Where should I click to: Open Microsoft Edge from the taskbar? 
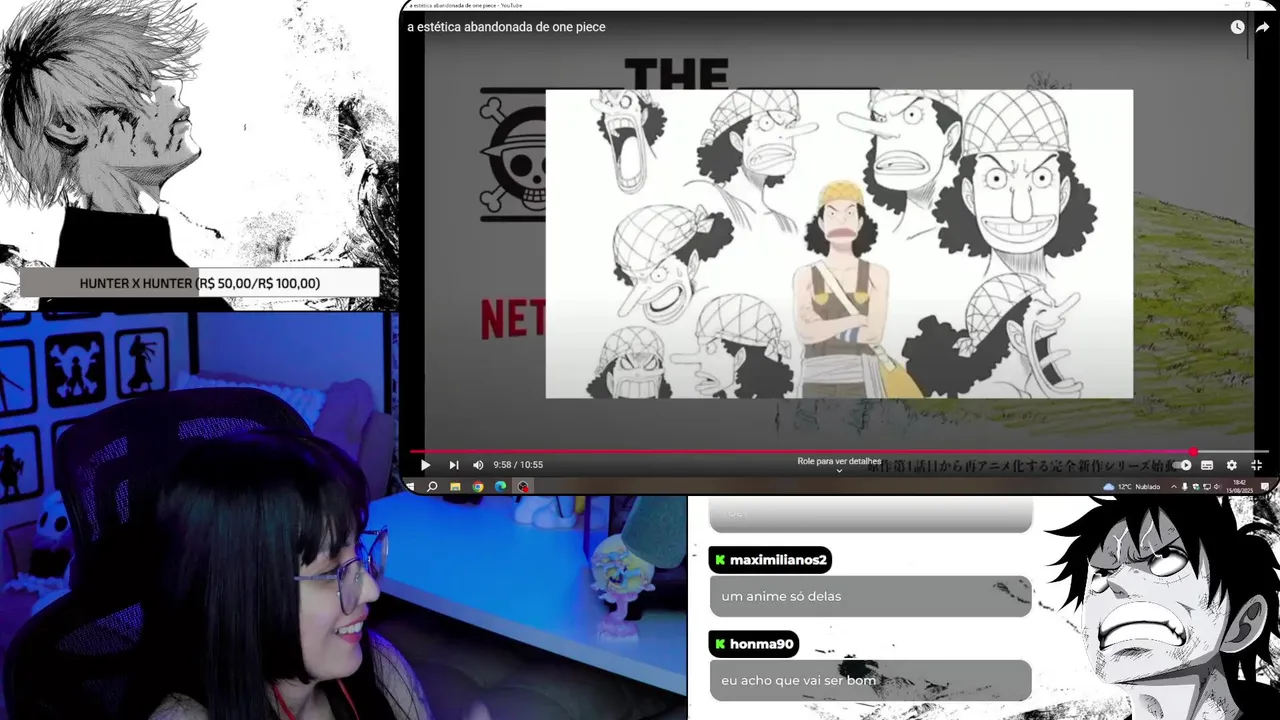coord(500,487)
